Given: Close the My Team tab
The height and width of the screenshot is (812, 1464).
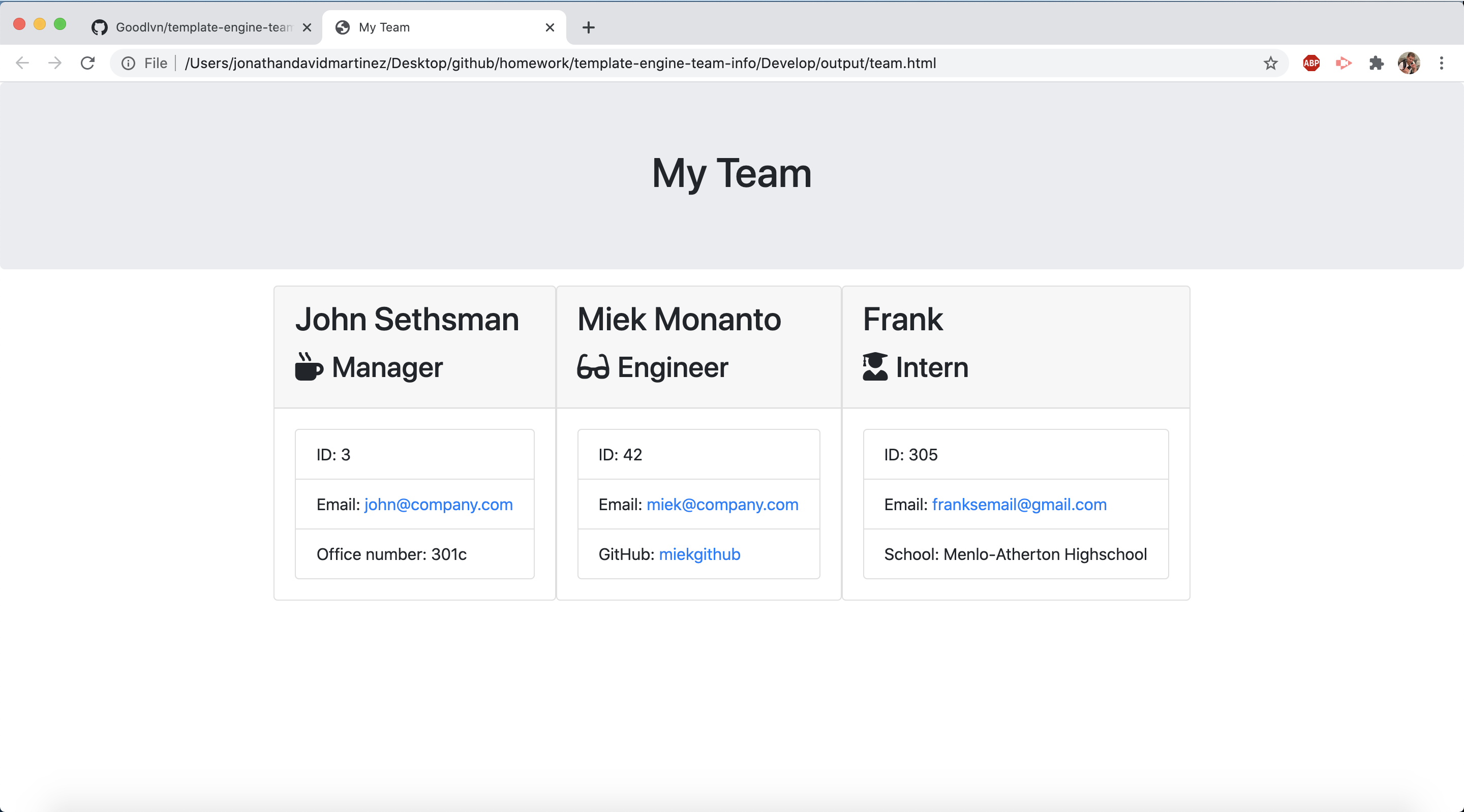Looking at the screenshot, I should (550, 27).
